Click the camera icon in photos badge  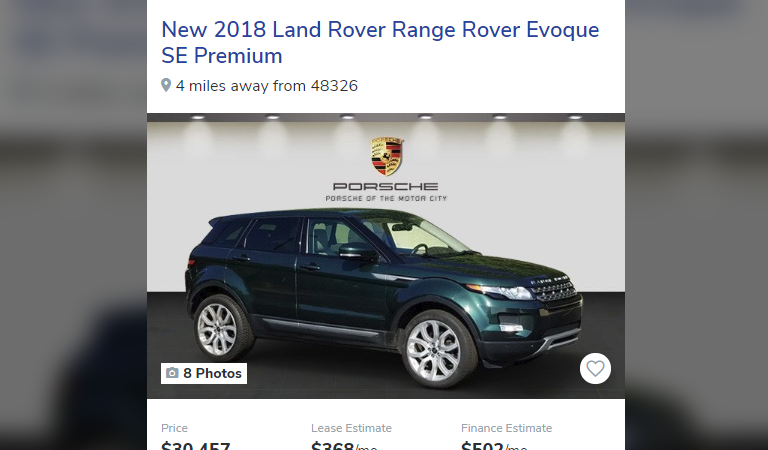(172, 373)
